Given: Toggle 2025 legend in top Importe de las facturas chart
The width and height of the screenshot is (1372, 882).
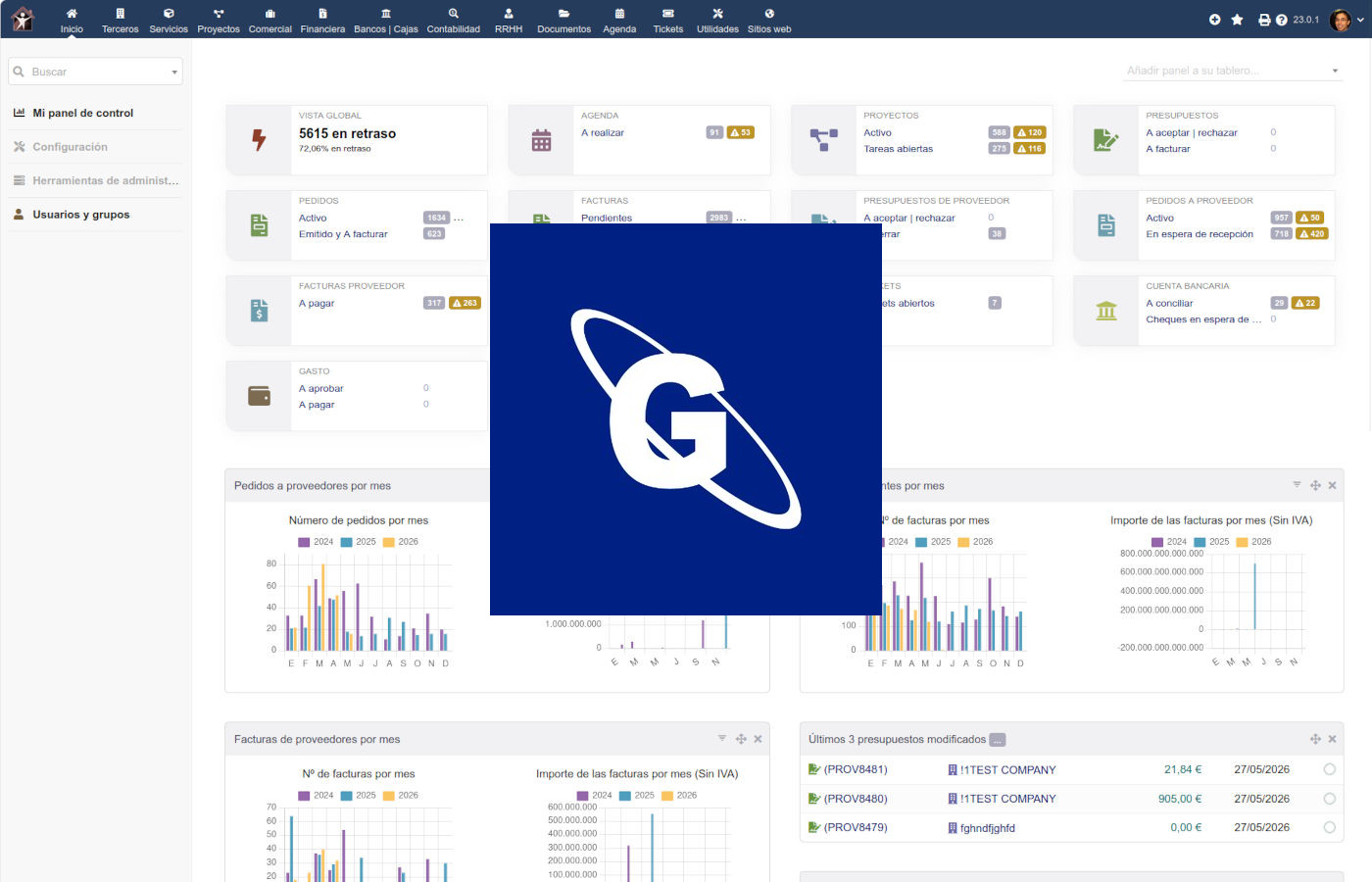Looking at the screenshot, I should pyautogui.click(x=1211, y=542).
